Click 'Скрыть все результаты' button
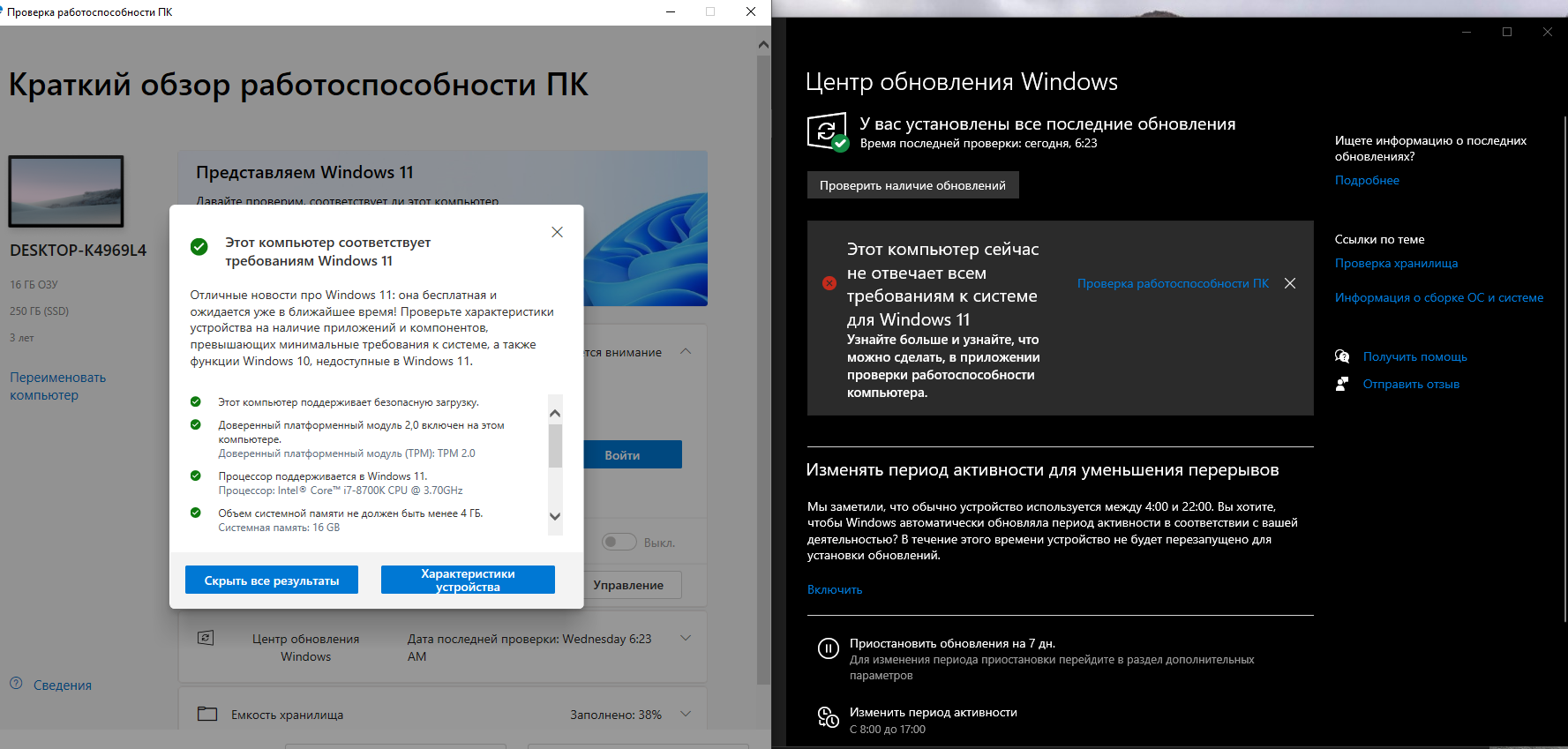The image size is (1568, 749). 272,580
